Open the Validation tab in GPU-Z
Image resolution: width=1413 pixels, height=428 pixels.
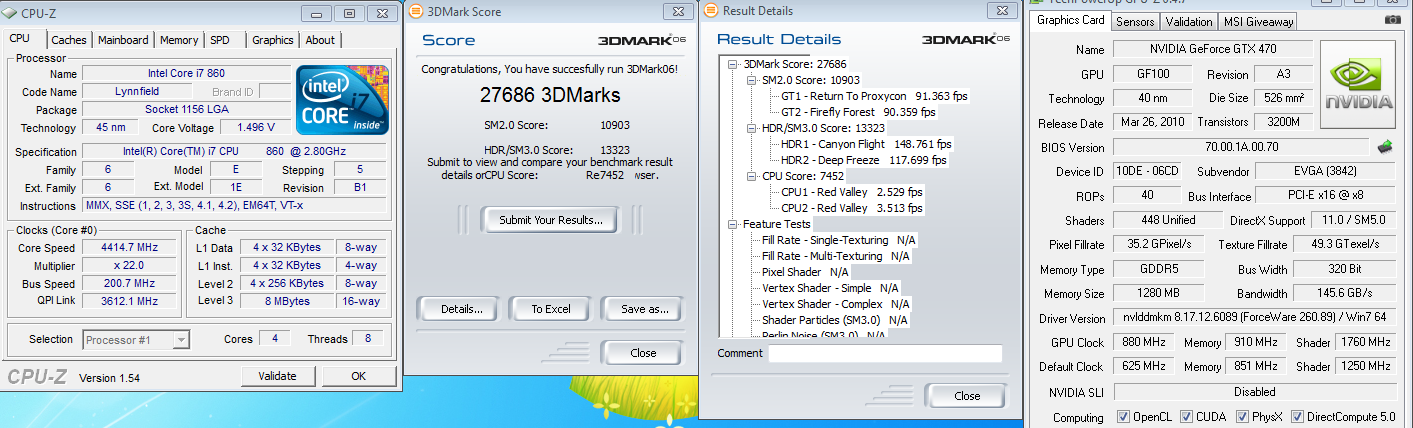(1189, 21)
